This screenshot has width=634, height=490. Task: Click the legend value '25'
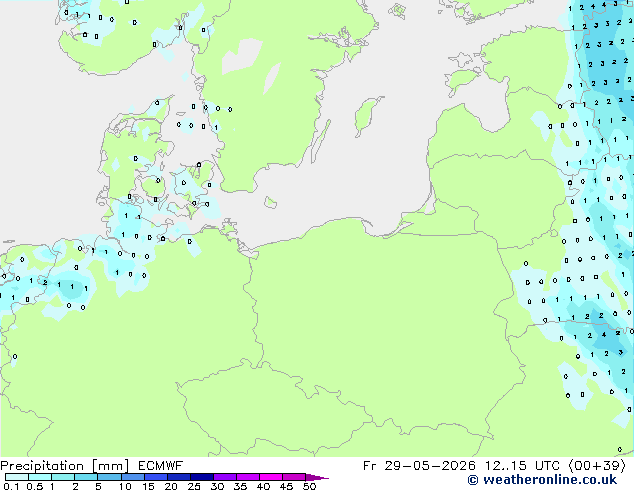point(194,486)
